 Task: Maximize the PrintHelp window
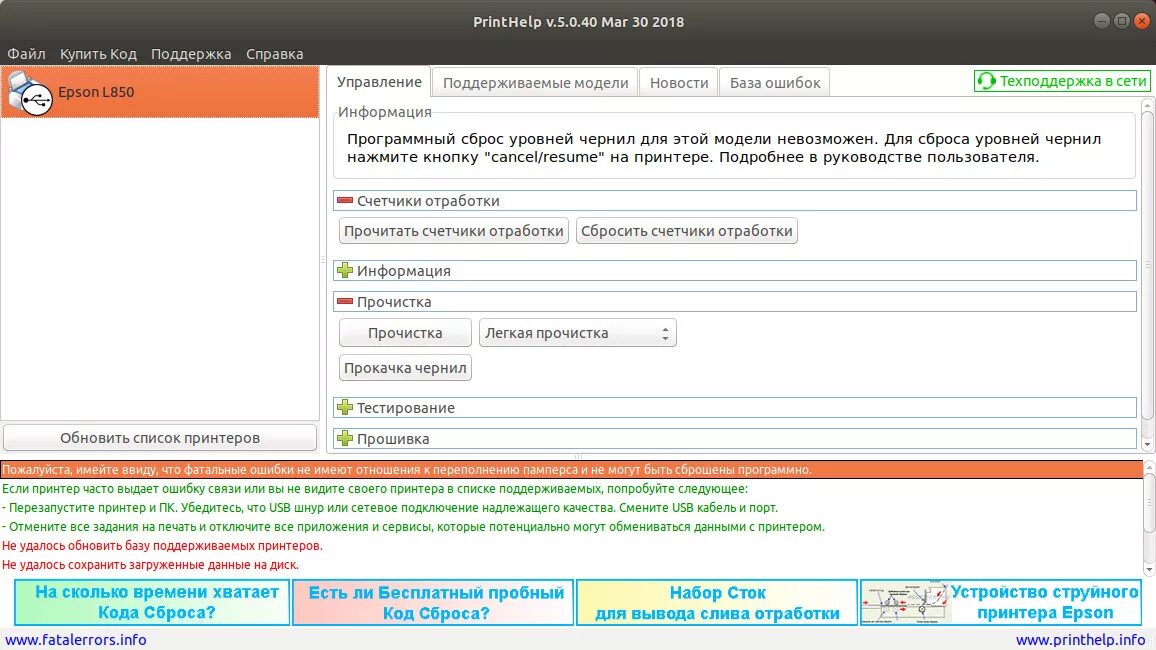point(1121,21)
